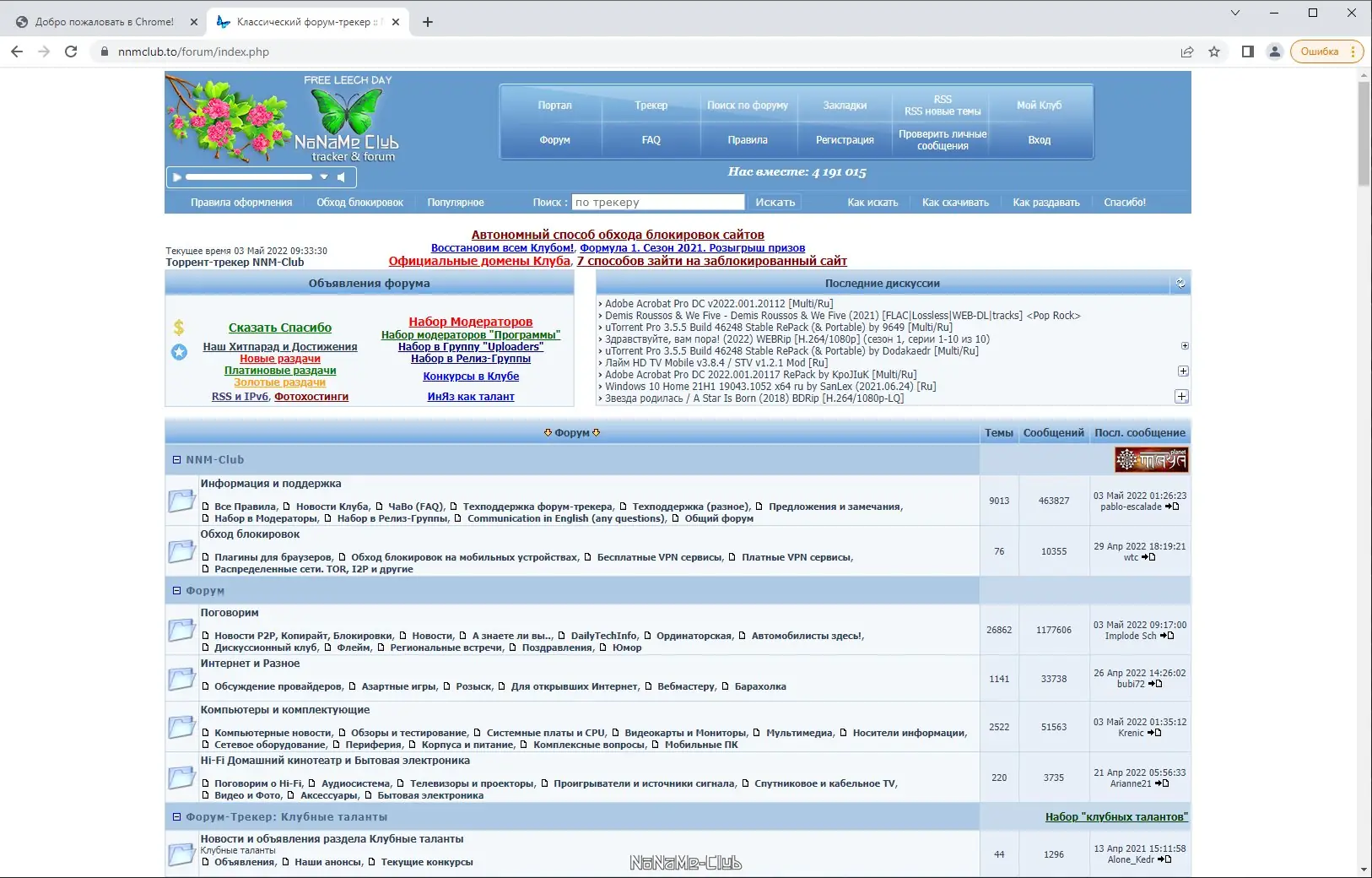
Task: Open the audio player station dropdown arrow
Action: click(323, 177)
